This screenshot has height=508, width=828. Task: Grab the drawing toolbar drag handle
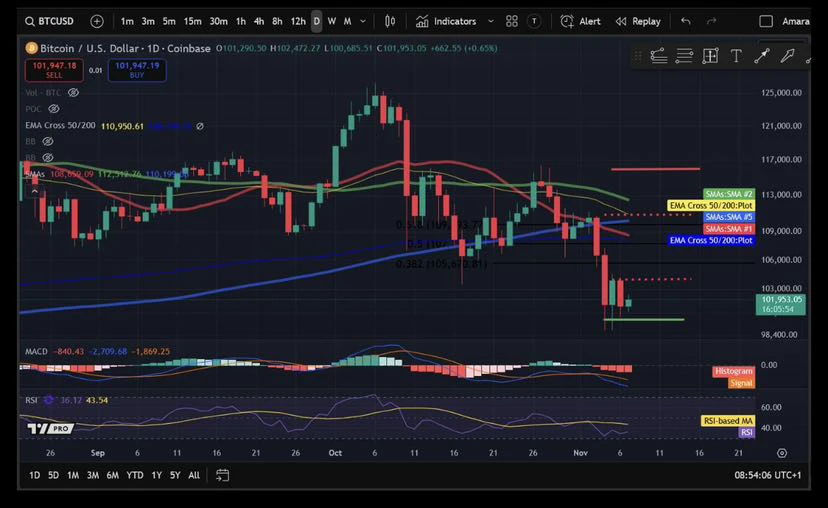click(x=637, y=56)
